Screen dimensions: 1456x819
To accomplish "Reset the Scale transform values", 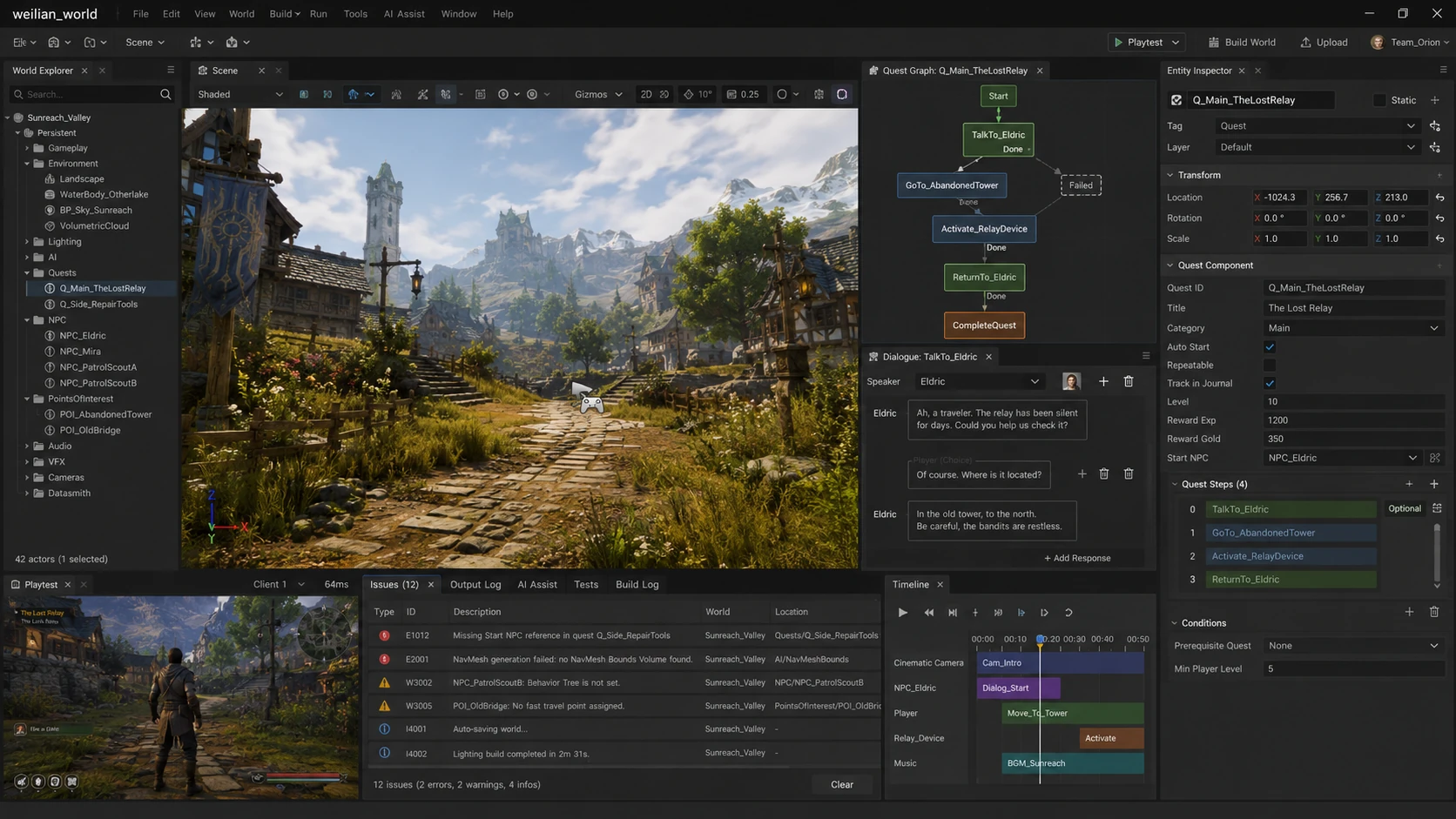I will 1439,238.
